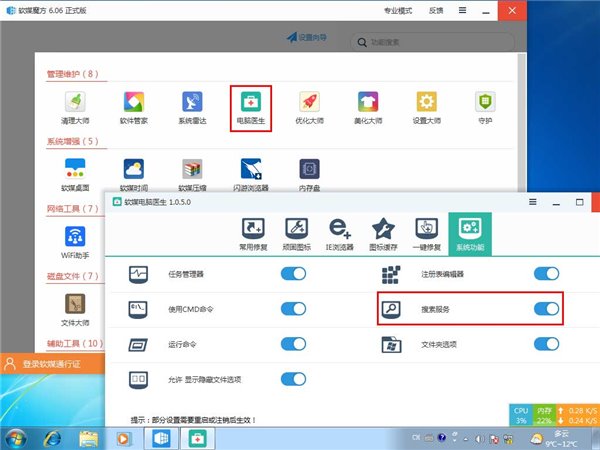Toggle 注册表编辑器 switch
Viewport: 600px width, 450px height.
(x=546, y=274)
